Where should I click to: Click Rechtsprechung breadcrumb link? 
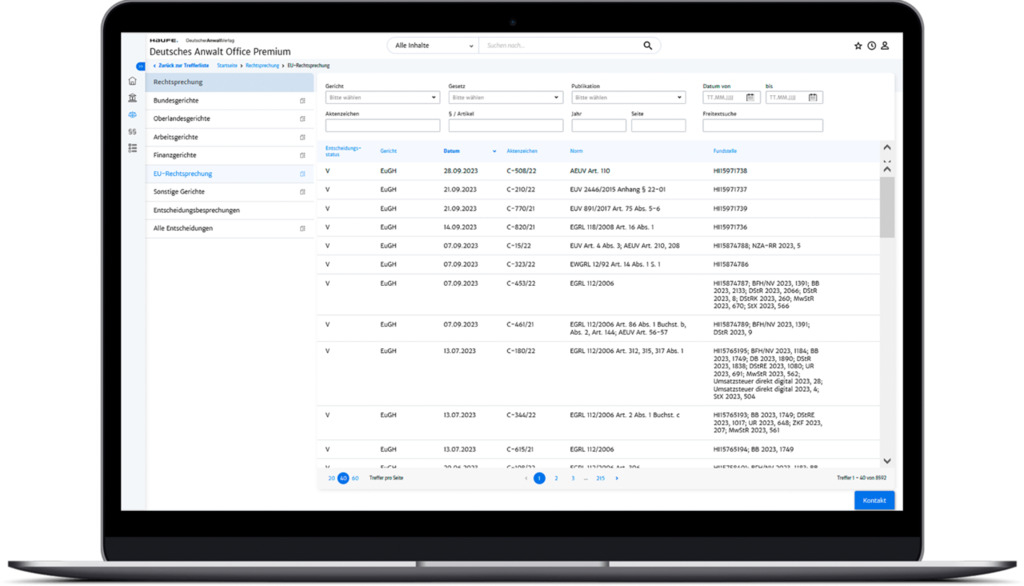tap(262, 66)
